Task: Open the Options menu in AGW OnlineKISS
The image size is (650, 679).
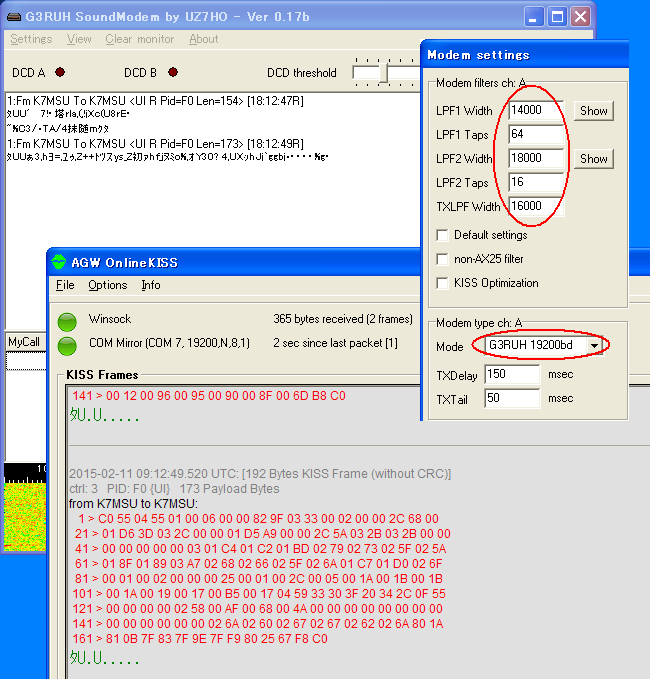Action: [108, 285]
